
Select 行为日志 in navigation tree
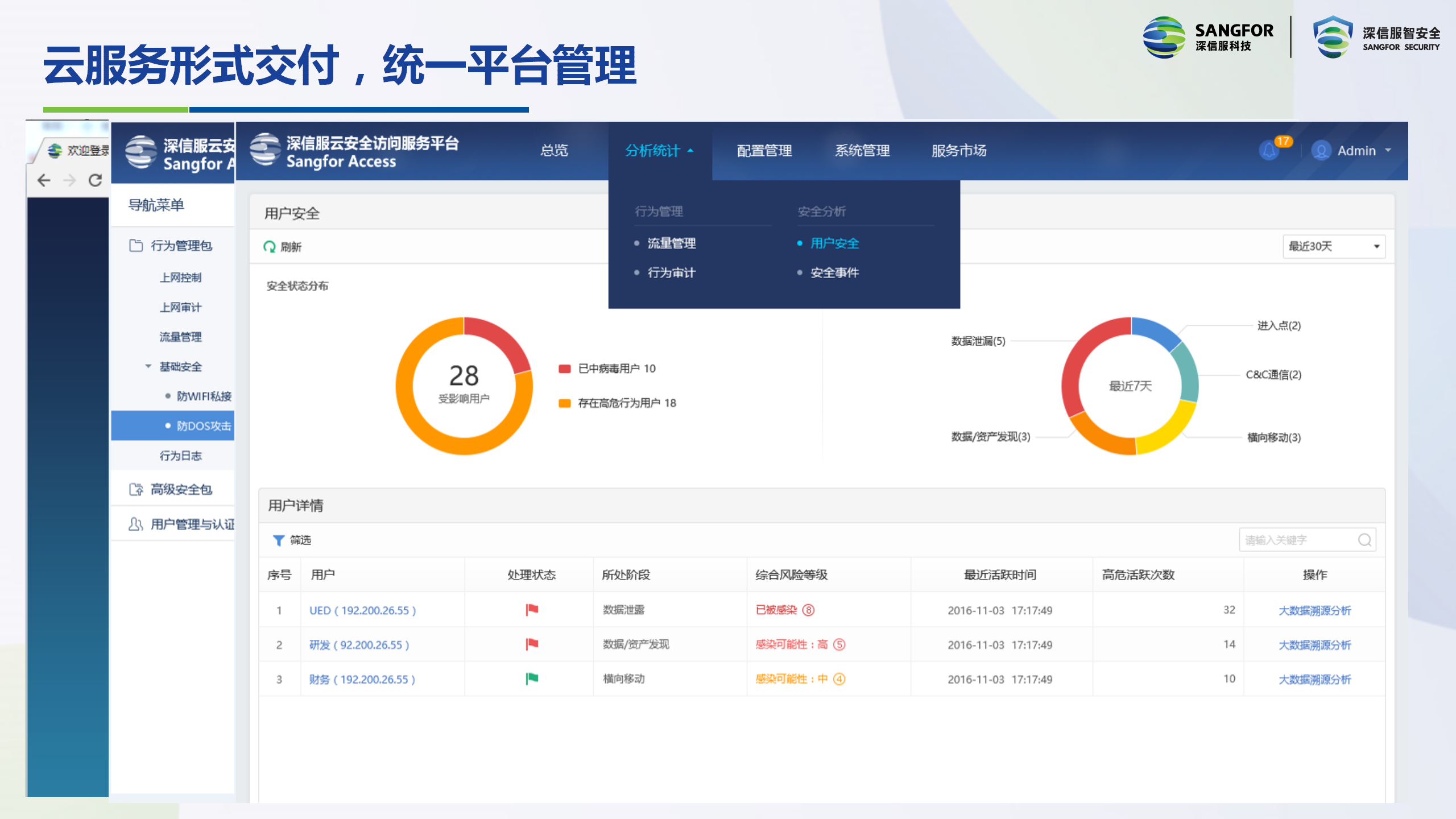pyautogui.click(x=180, y=456)
